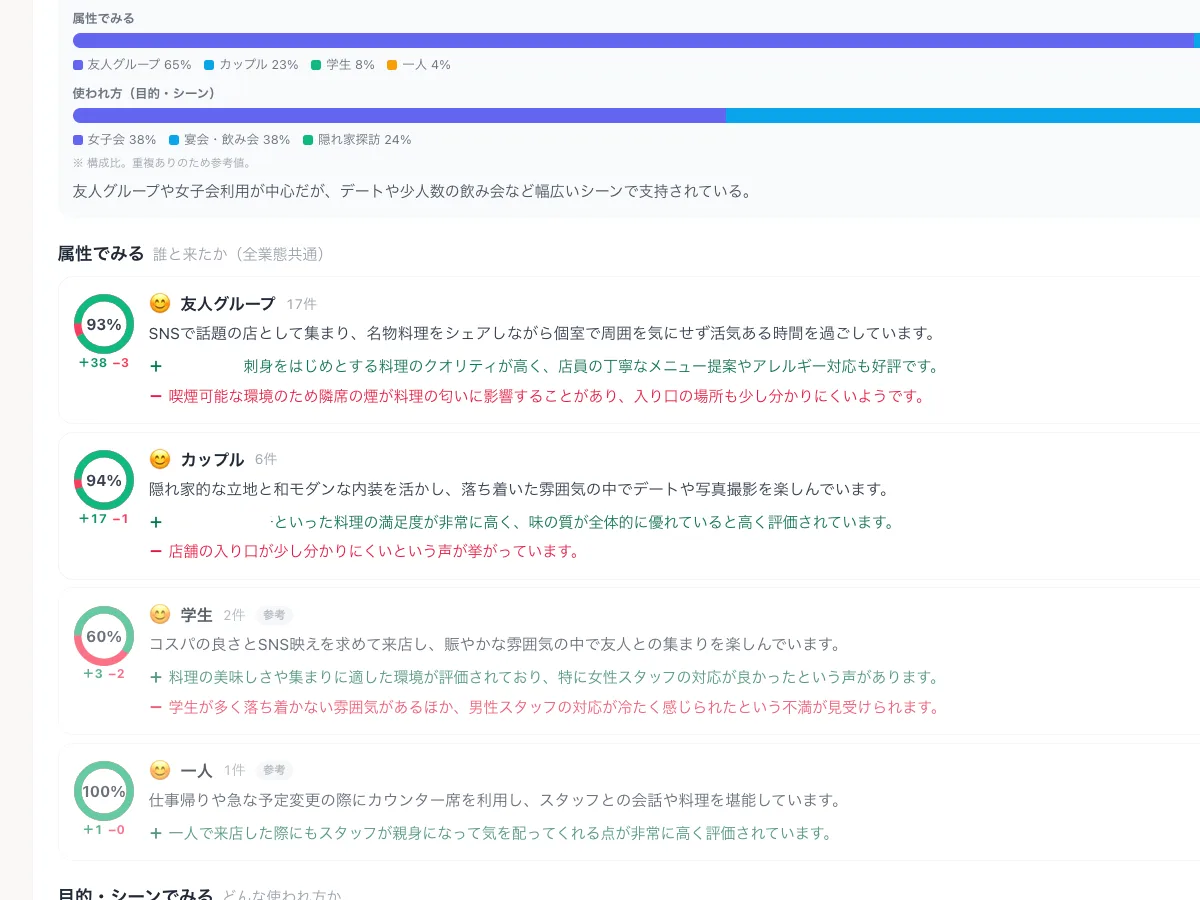Click the red text 学生が多く落ち着かない雰囲気
The width and height of the screenshot is (1200, 900).
pyautogui.click(x=554, y=707)
